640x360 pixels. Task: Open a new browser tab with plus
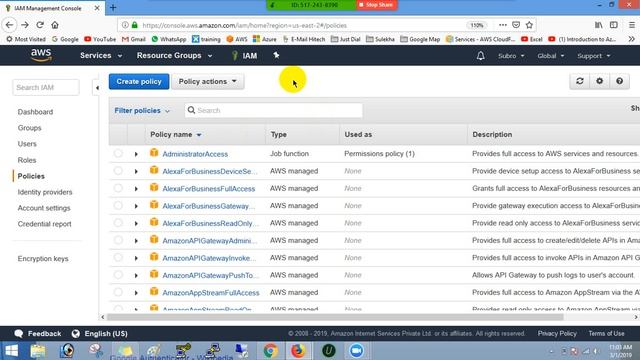click(x=113, y=8)
